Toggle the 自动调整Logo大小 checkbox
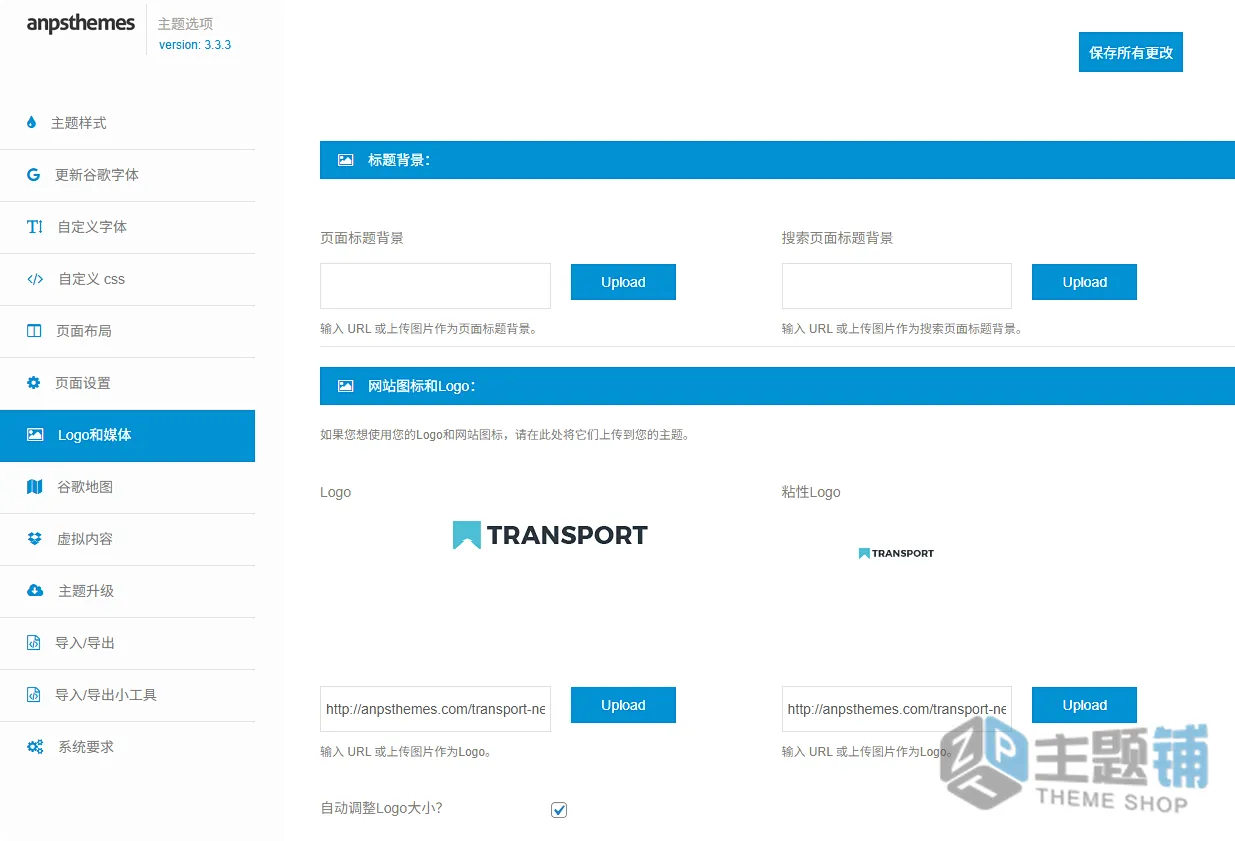The image size is (1235, 841). pyautogui.click(x=559, y=809)
